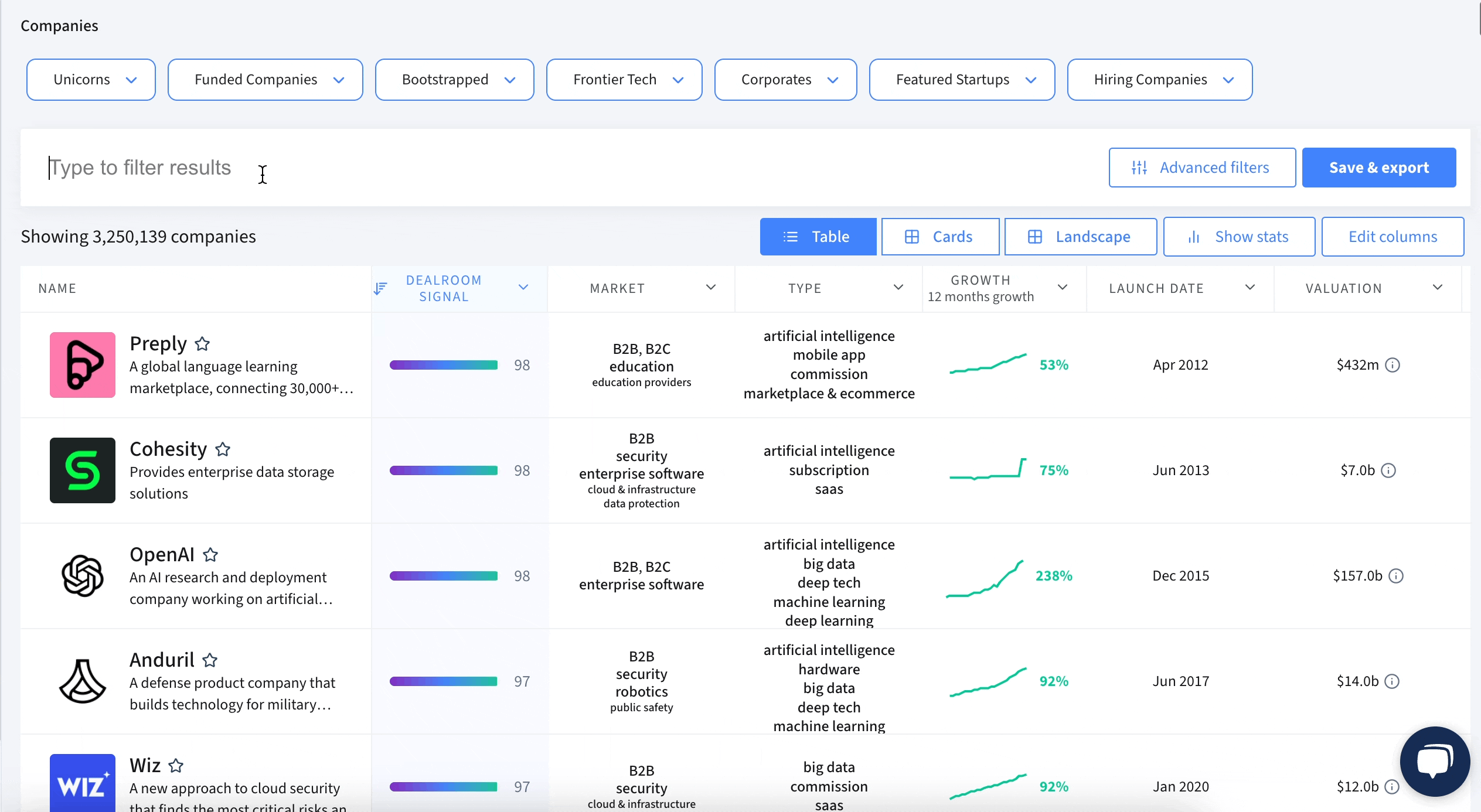The width and height of the screenshot is (1481, 812).
Task: Click Preply's Dealroom signal bar
Action: click(444, 365)
